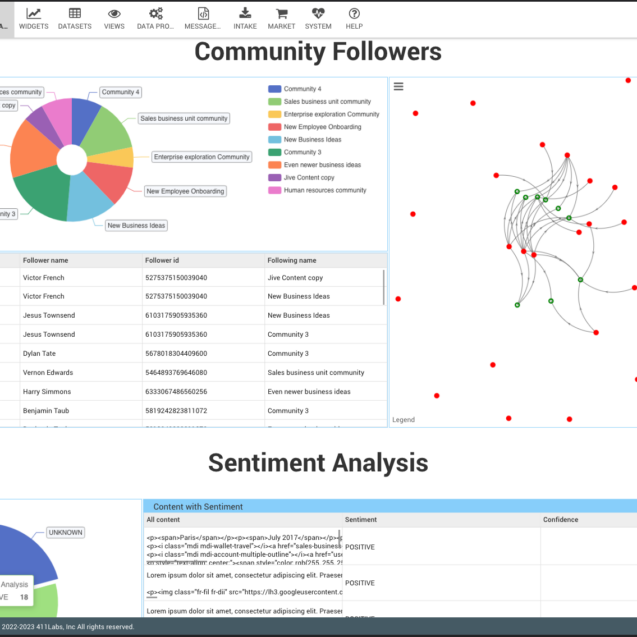The height and width of the screenshot is (637, 637).
Task: Click Enterprise exploration Community pie label
Action: tap(202, 157)
